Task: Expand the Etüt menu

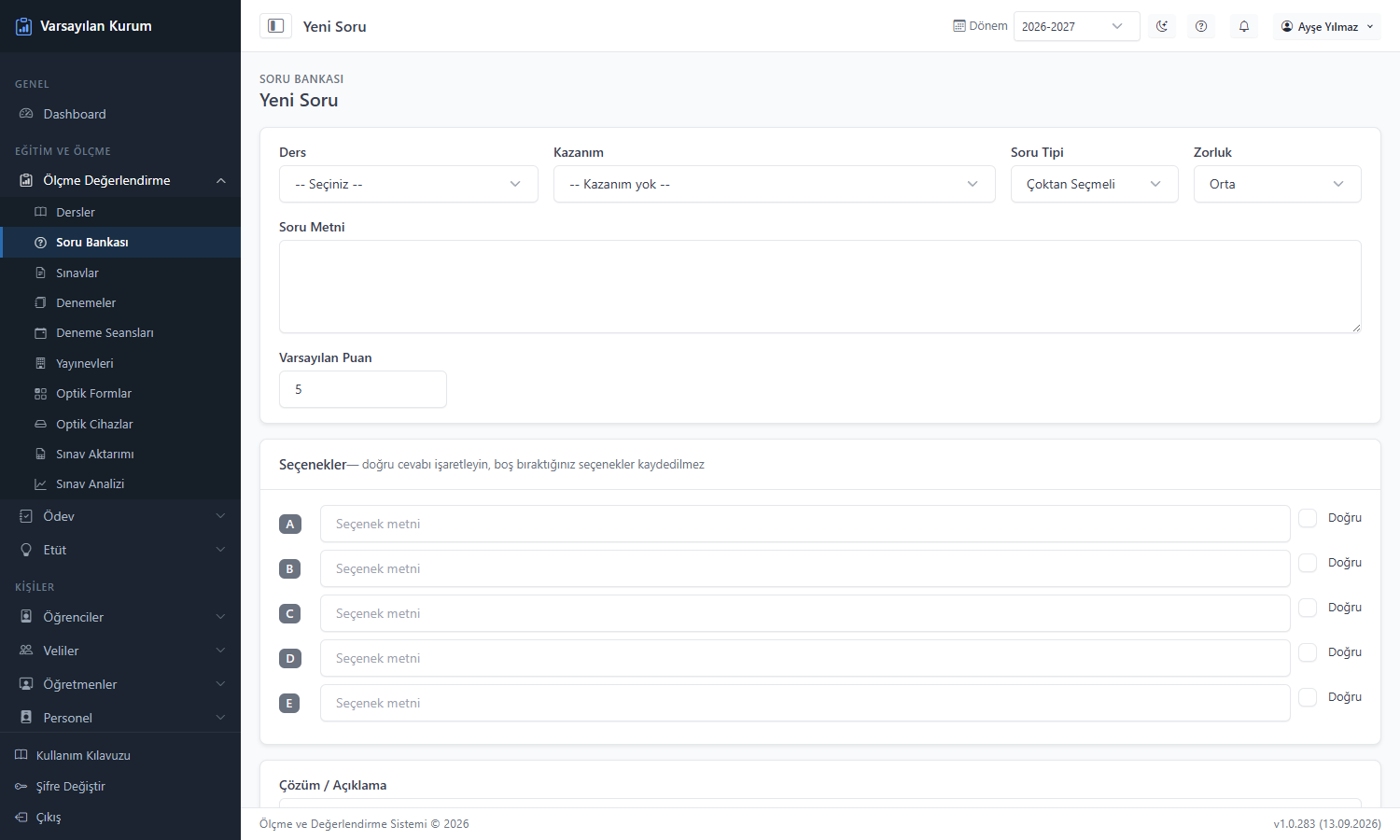Action: [120, 550]
